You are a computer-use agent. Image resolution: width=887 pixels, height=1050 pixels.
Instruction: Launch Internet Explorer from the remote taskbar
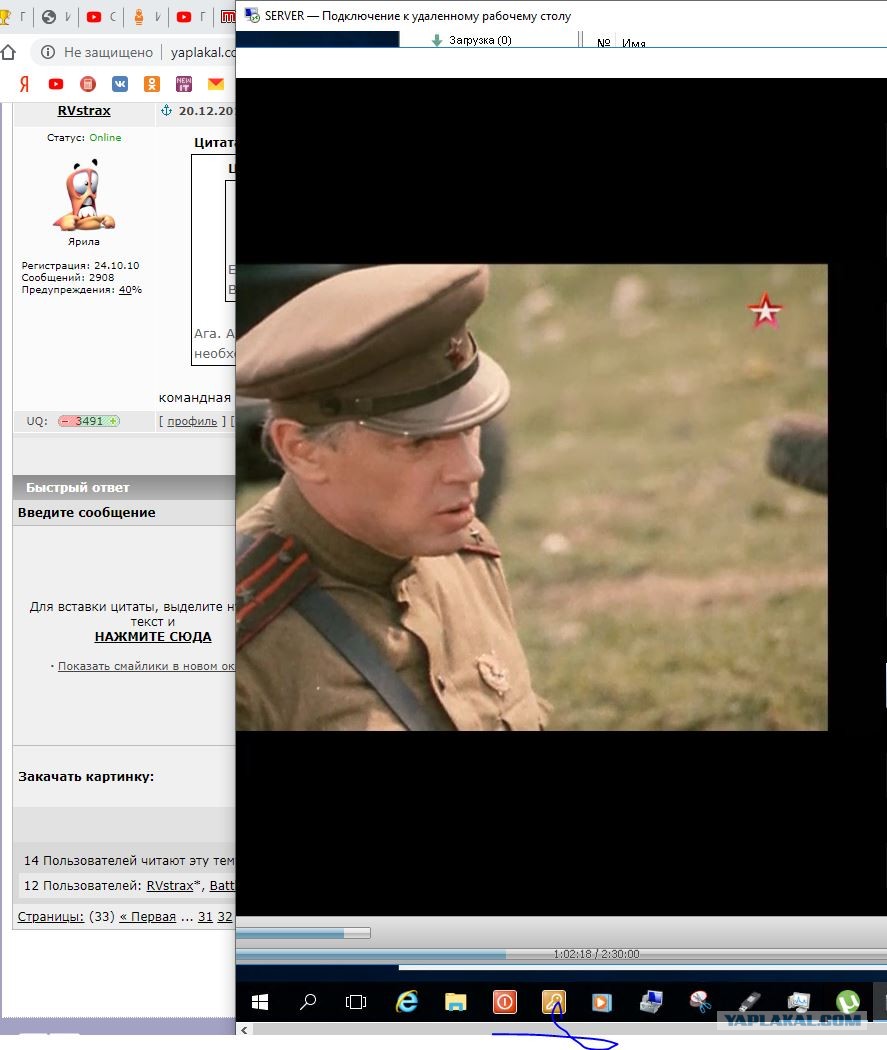(x=406, y=1002)
